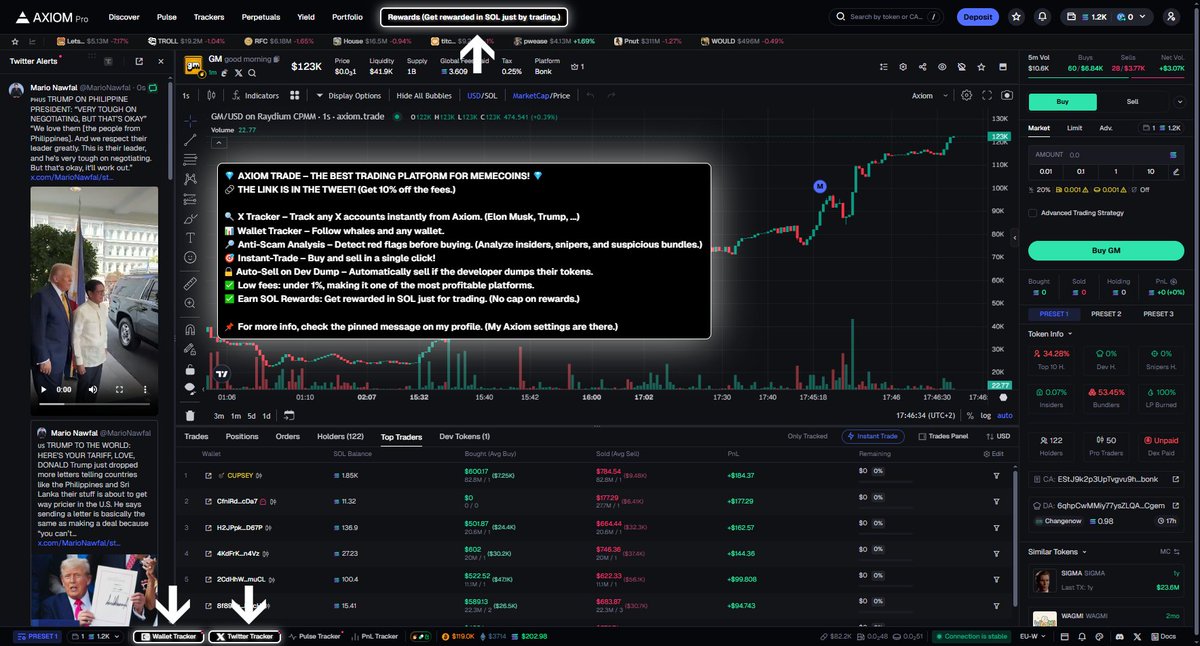The height and width of the screenshot is (646, 1200).
Task: Play the Mario Nawfal video
Action: click(43, 389)
